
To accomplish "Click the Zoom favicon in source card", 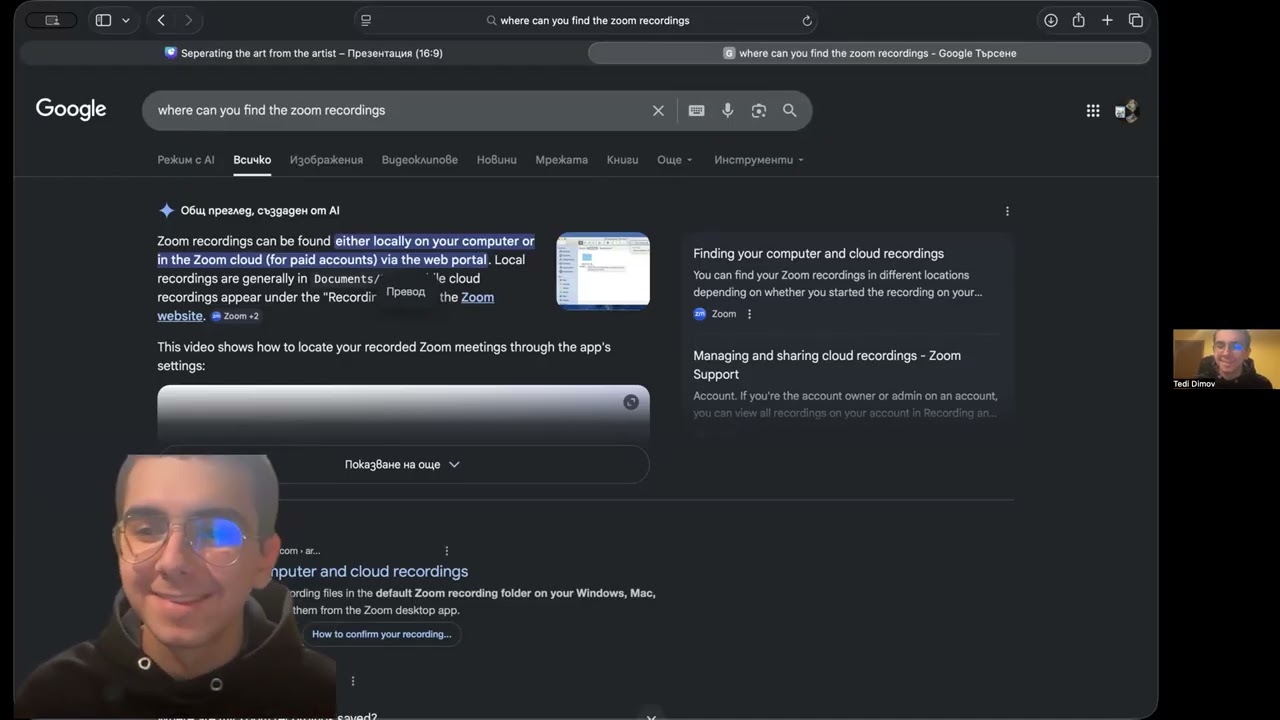I will click(x=700, y=314).
